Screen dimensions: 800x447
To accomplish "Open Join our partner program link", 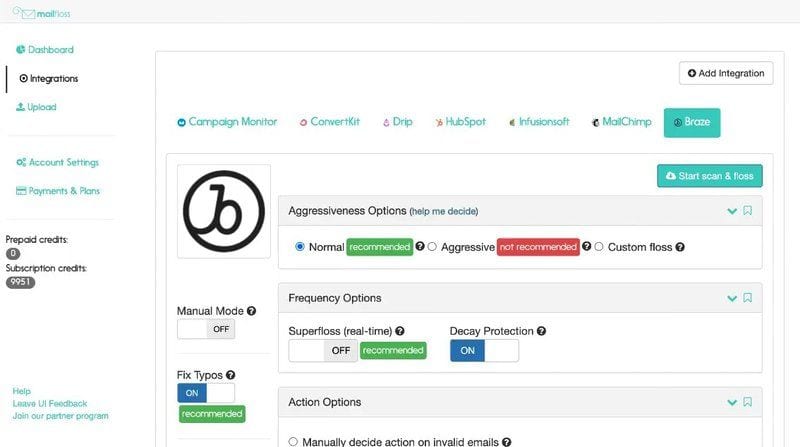I will click(61, 415).
